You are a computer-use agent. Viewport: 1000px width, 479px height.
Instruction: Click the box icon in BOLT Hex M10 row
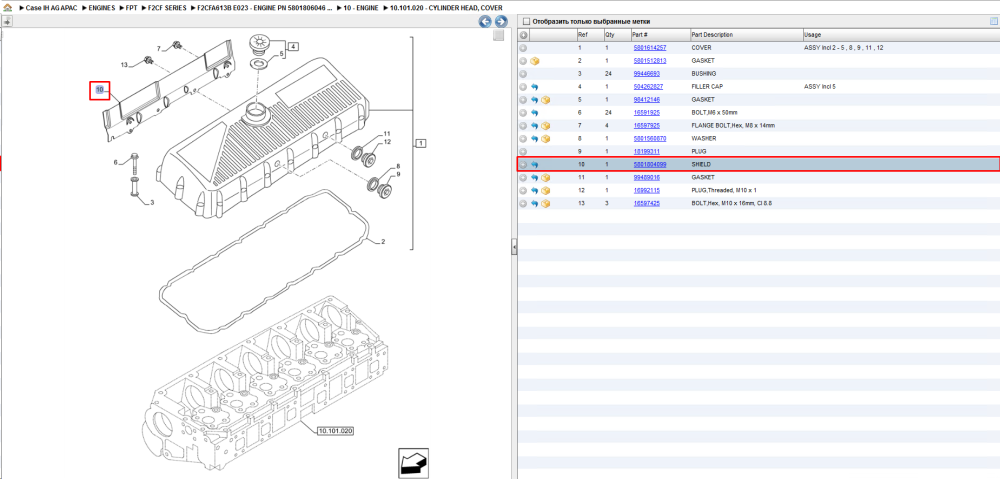pos(546,203)
